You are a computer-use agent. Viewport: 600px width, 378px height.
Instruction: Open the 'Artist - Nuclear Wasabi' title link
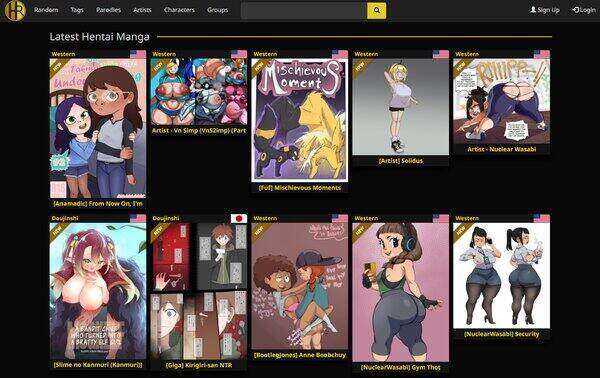click(502, 149)
